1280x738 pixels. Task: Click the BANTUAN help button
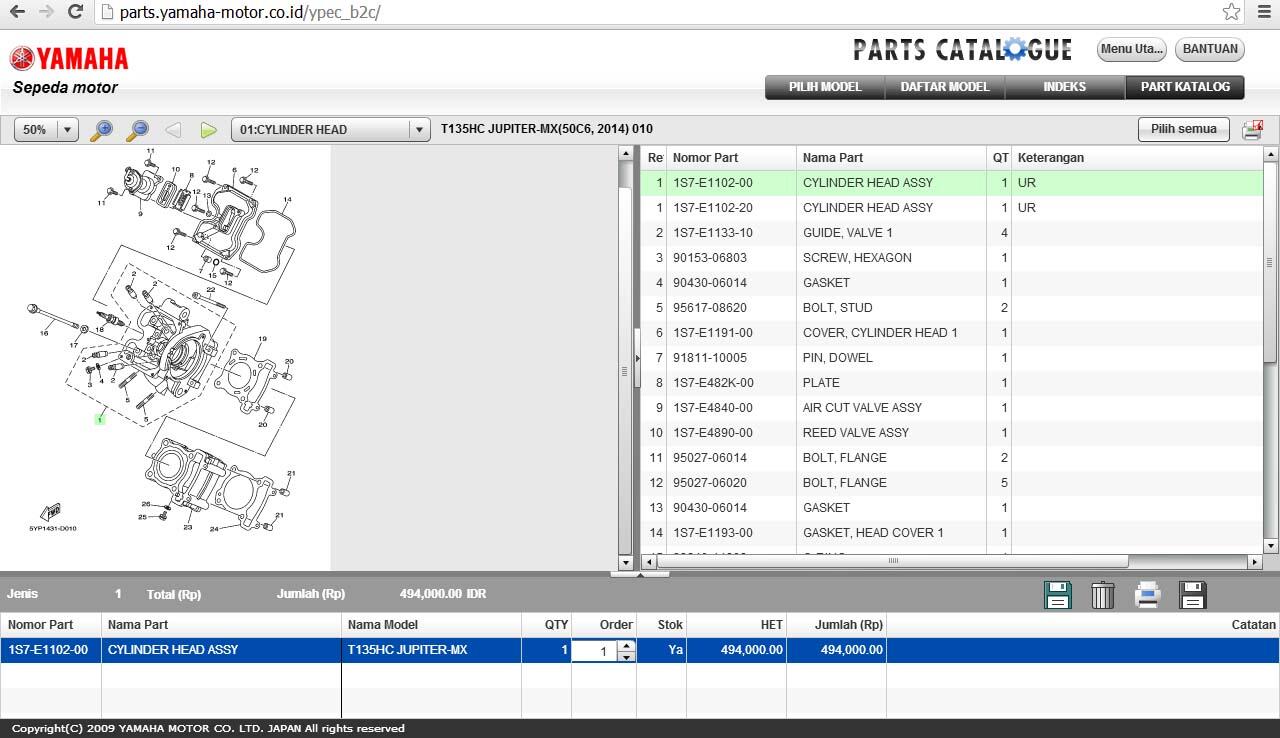point(1210,49)
